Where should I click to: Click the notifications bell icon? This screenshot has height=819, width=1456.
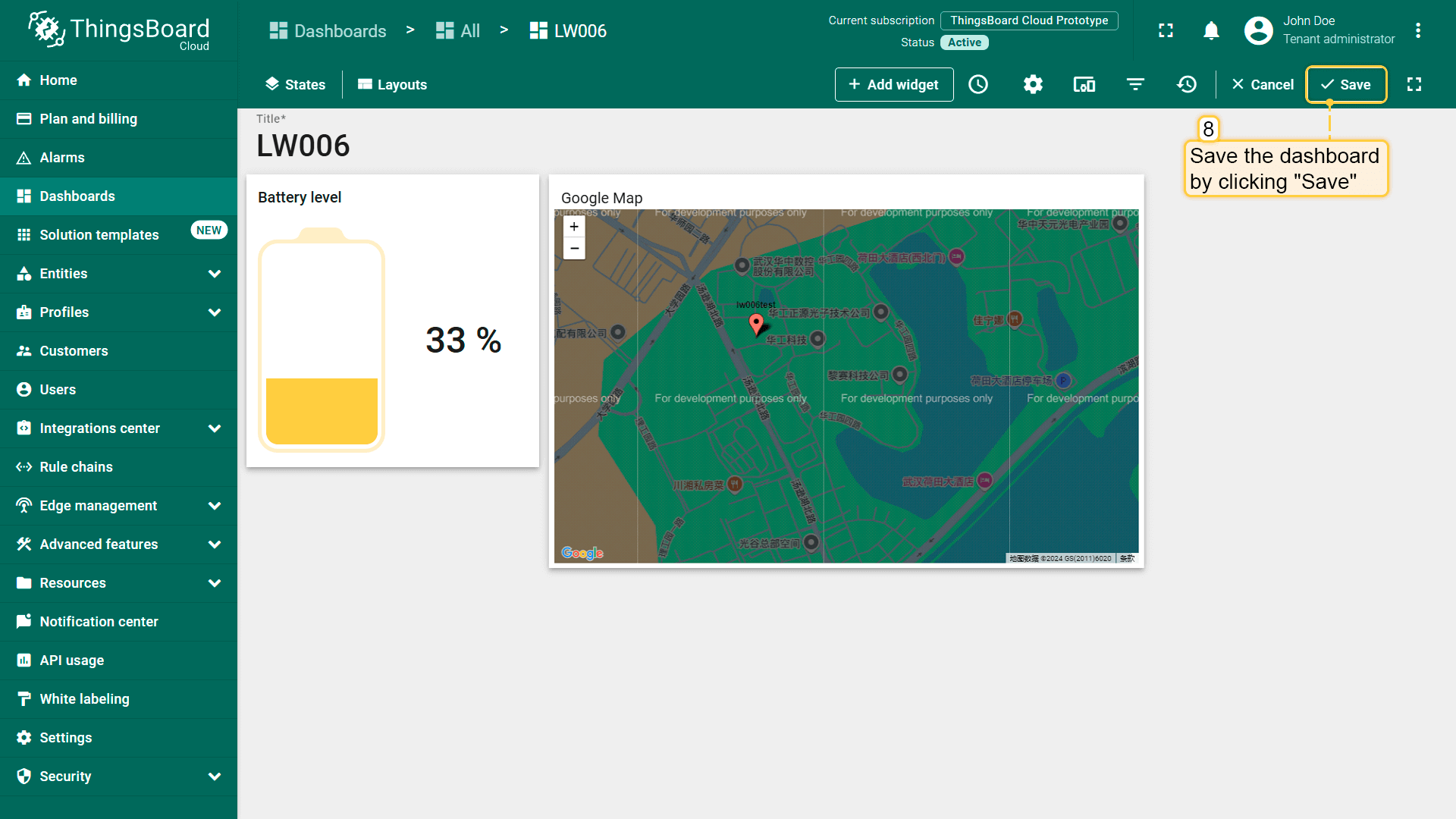point(1211,30)
